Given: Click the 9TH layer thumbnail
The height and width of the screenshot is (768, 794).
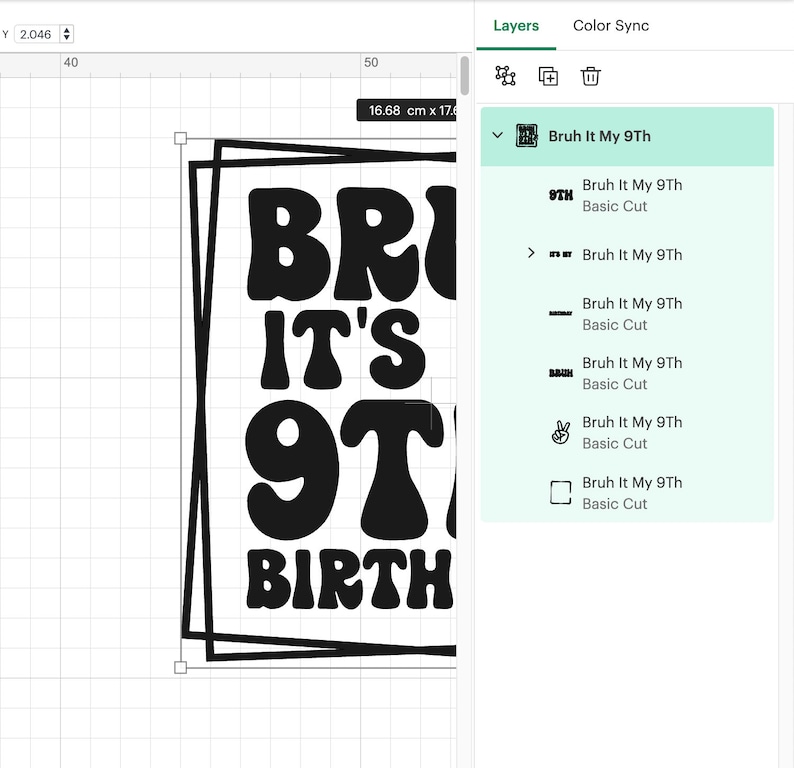Looking at the screenshot, I should [x=561, y=195].
